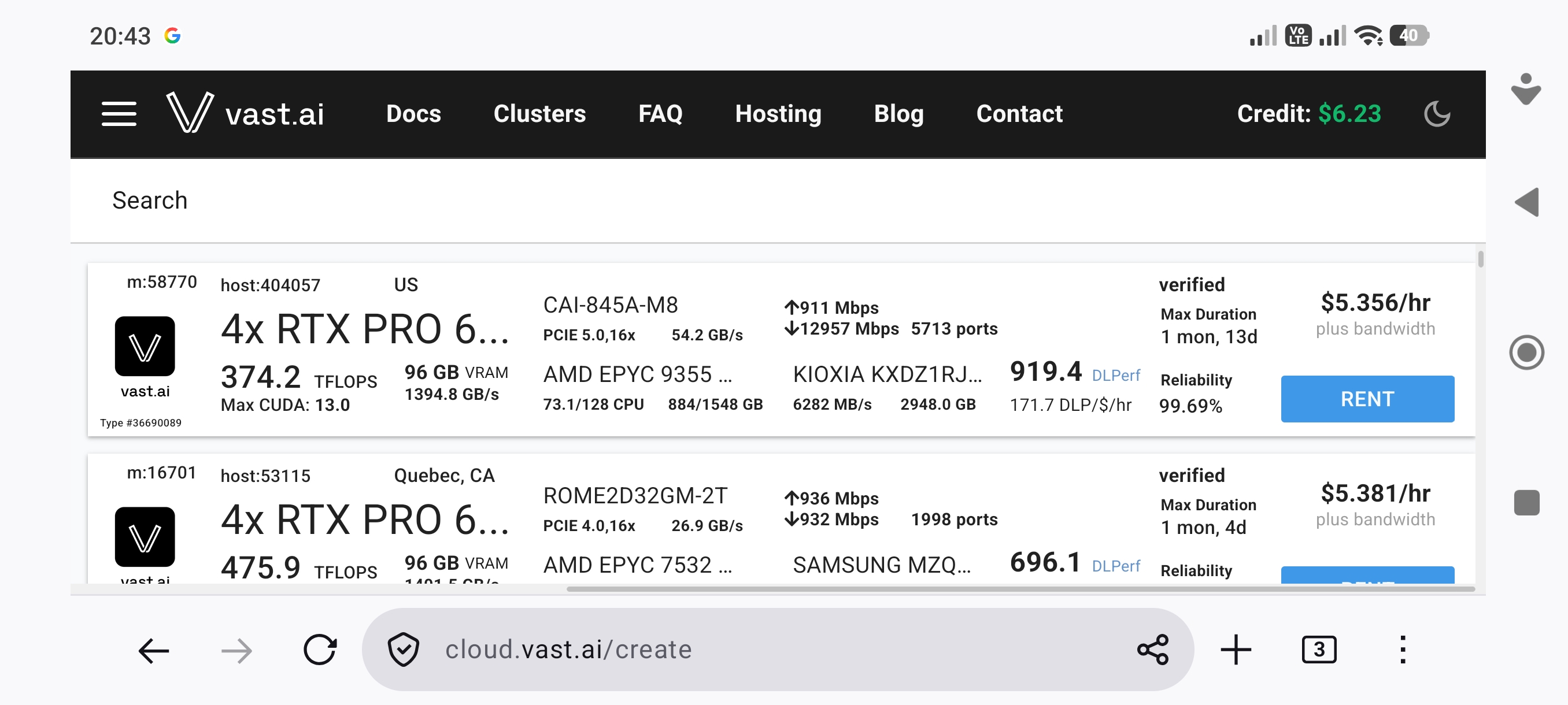Click the $5.381/hr price

click(1375, 493)
